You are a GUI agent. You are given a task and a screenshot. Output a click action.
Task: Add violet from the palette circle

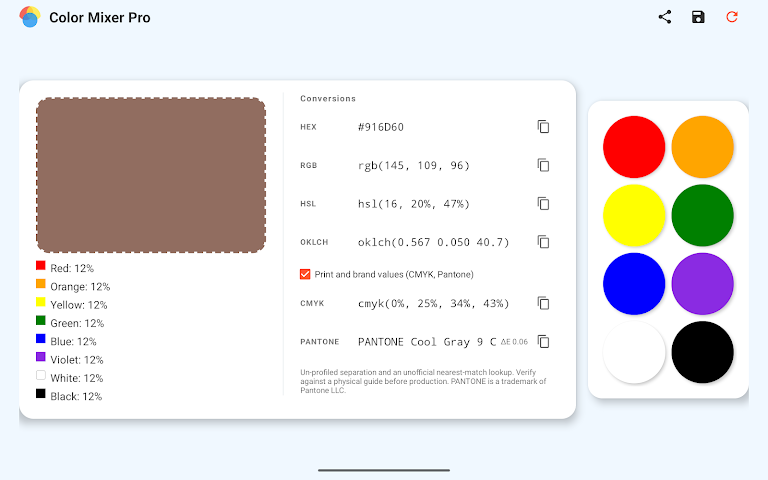click(x=702, y=284)
